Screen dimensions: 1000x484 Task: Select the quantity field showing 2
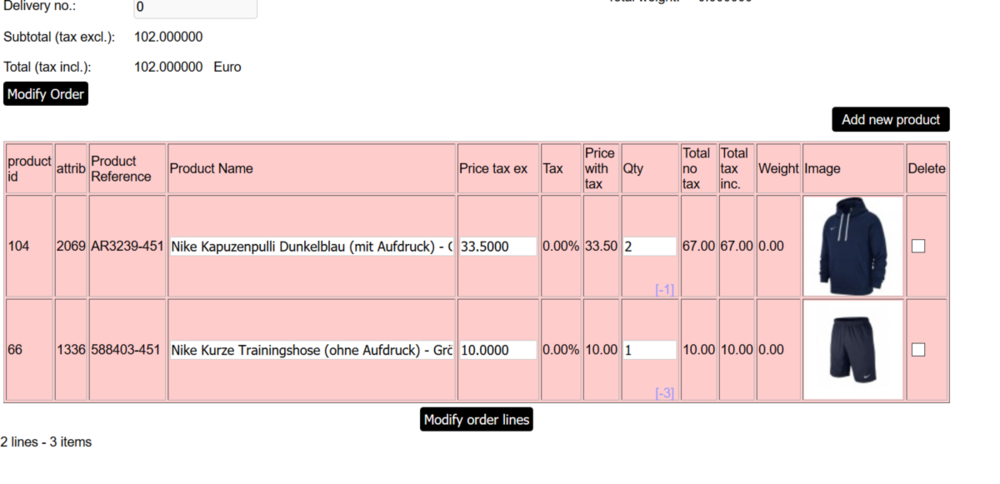[649, 246]
